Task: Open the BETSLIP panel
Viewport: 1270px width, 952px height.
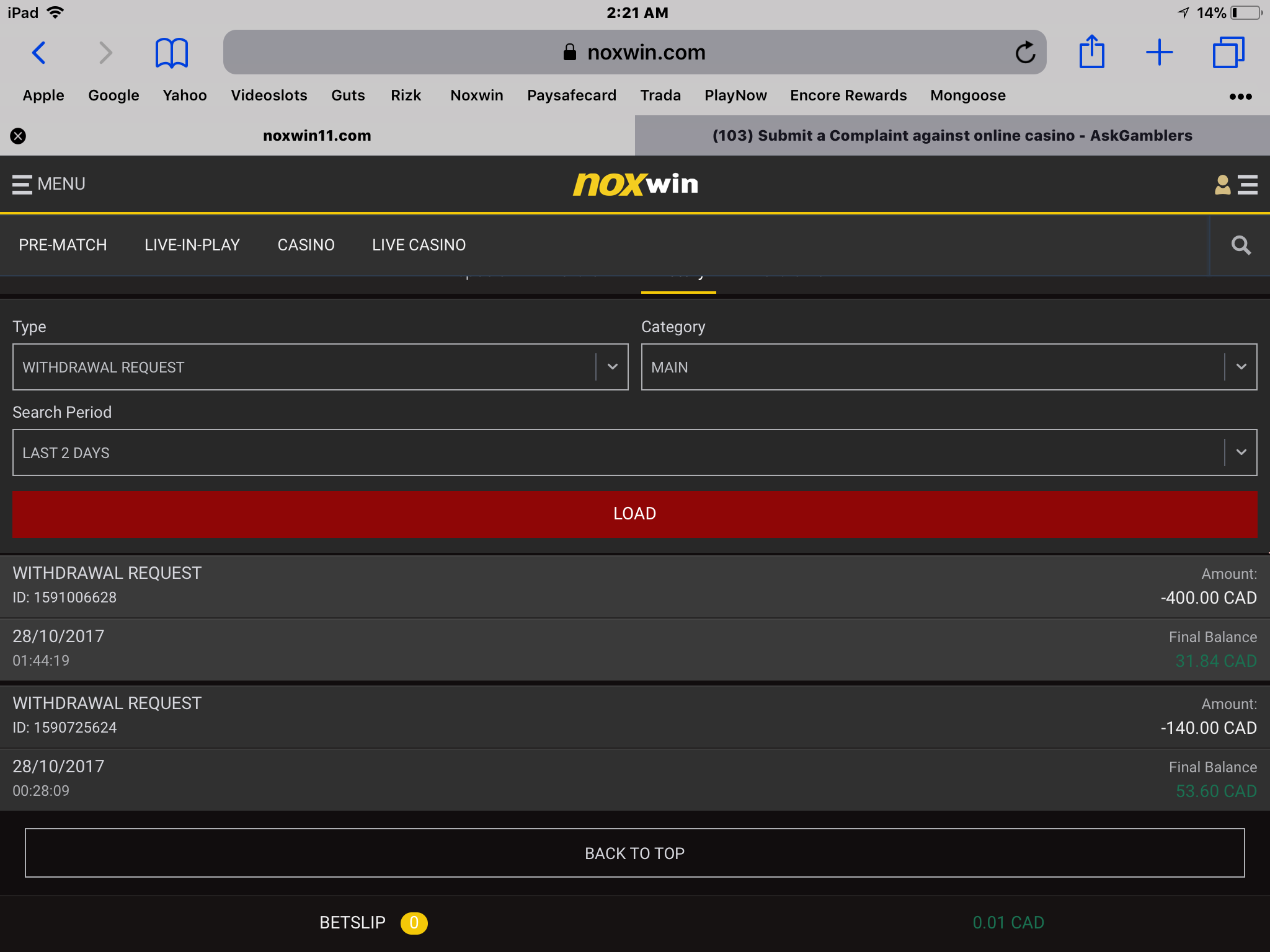Action: point(352,923)
